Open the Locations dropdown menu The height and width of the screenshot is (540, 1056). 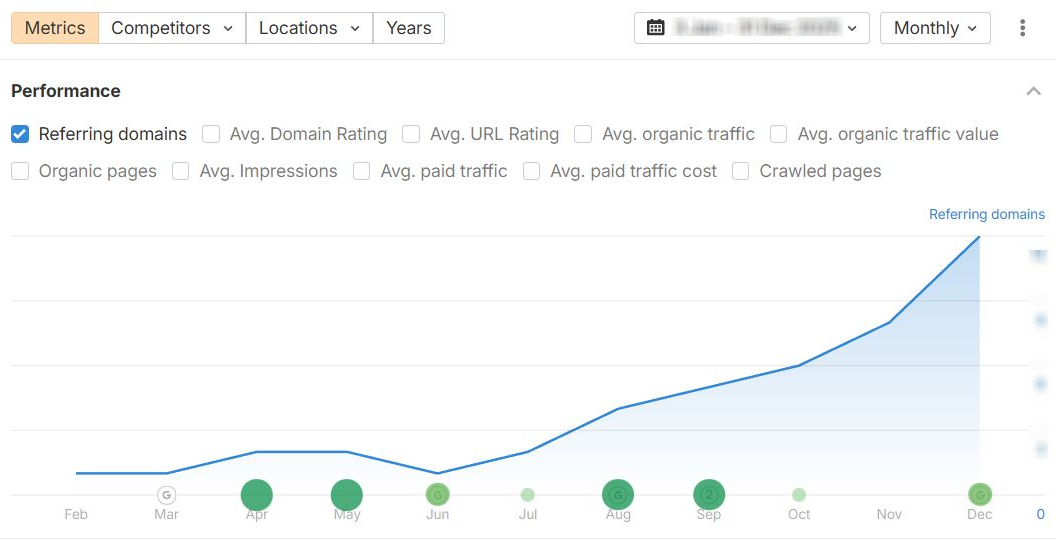(309, 28)
